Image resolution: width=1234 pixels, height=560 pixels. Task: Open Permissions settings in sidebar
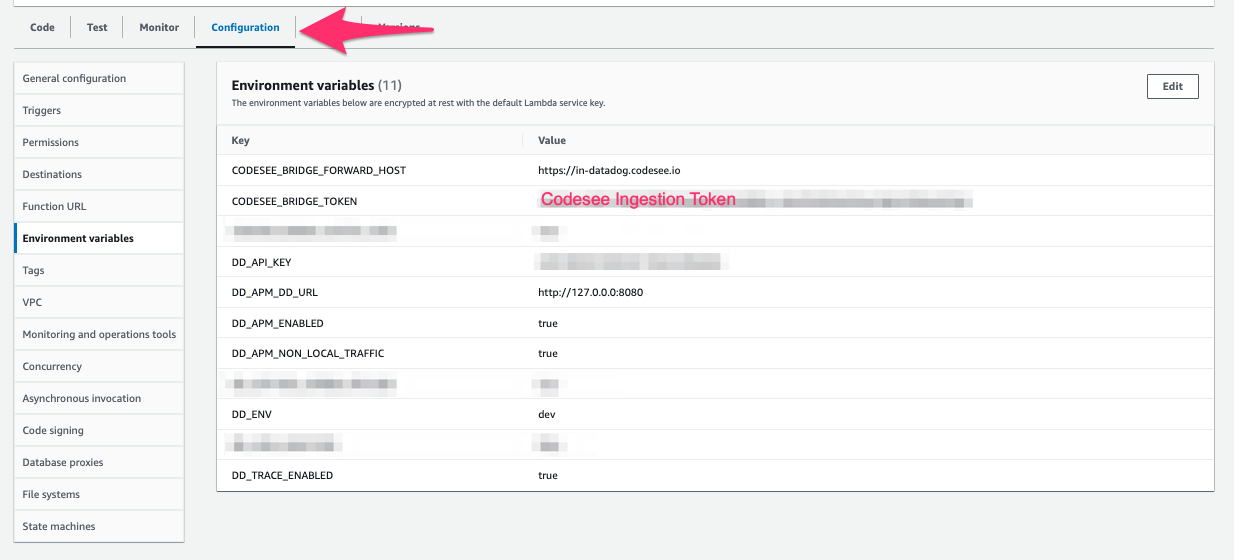click(99, 142)
